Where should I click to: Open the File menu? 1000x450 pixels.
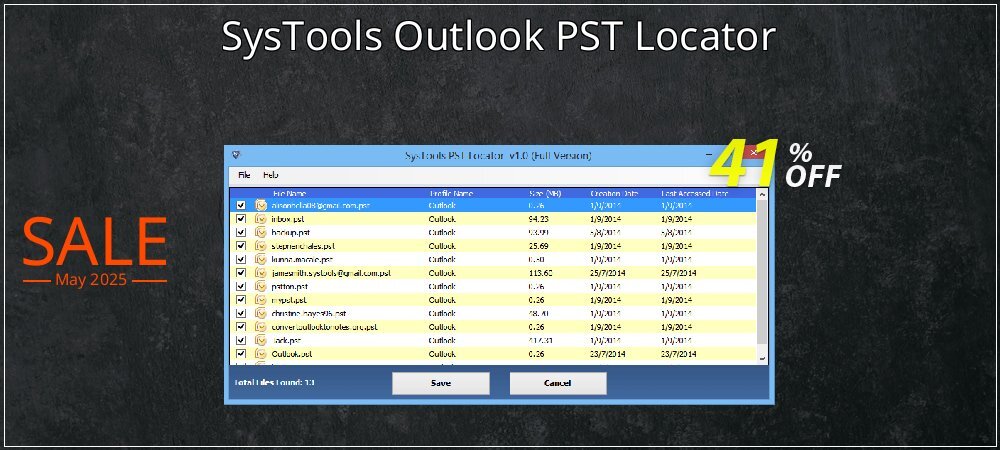pyautogui.click(x=244, y=175)
